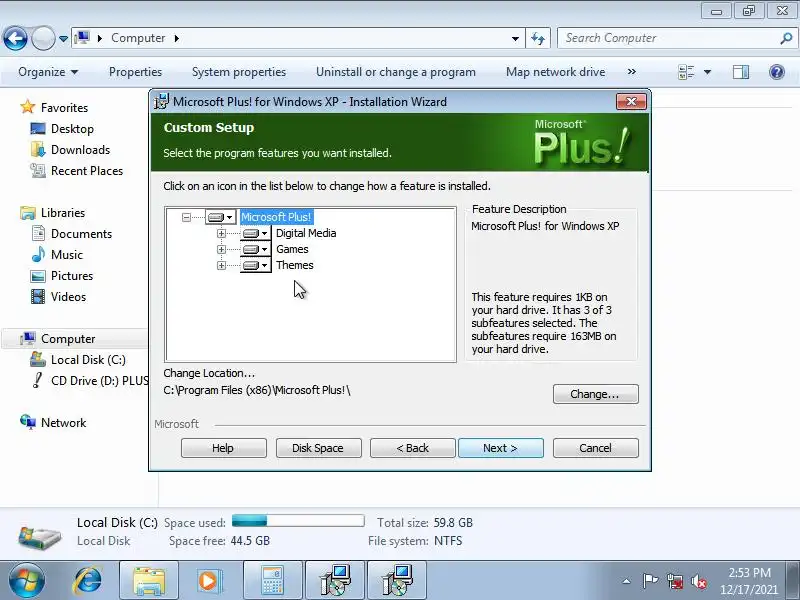Click the Explorer Forward arrow button

(x=43, y=38)
